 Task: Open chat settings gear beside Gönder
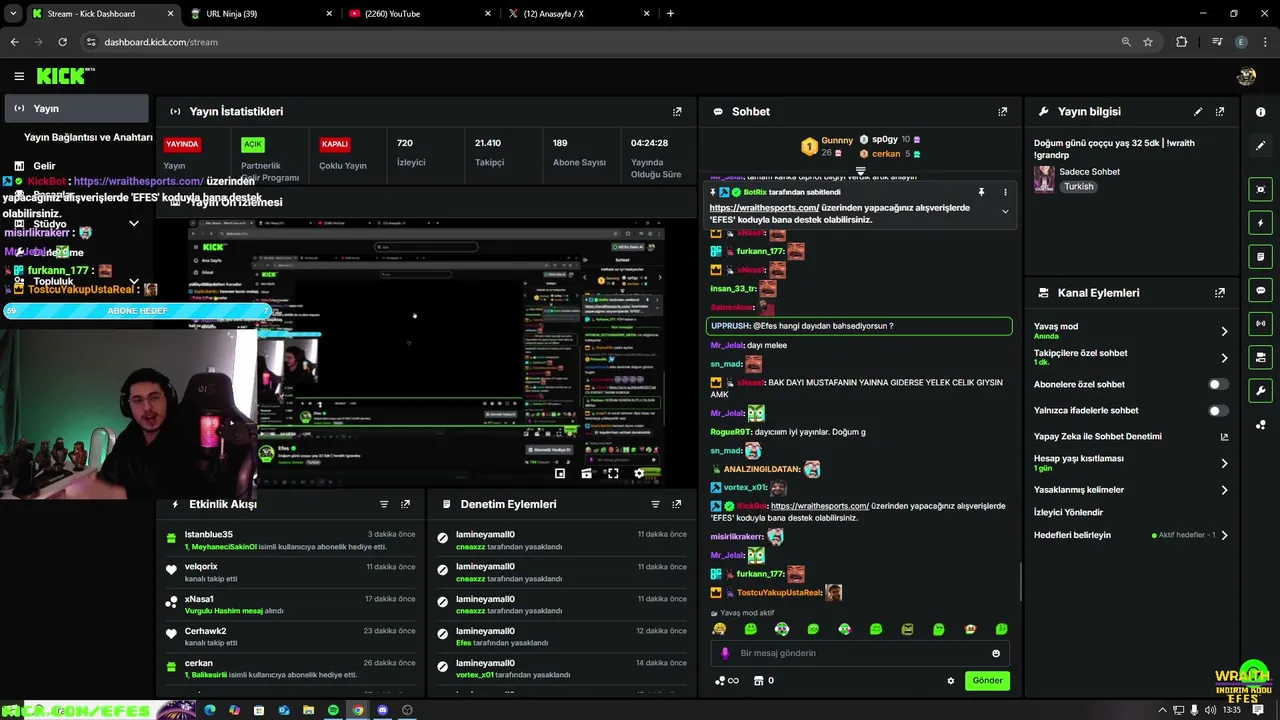[951, 681]
